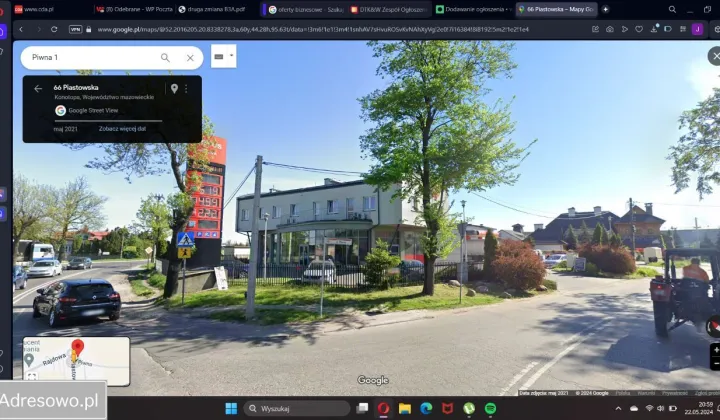
Task: Open three-dot menu in Street View panel
Action: coord(186,89)
